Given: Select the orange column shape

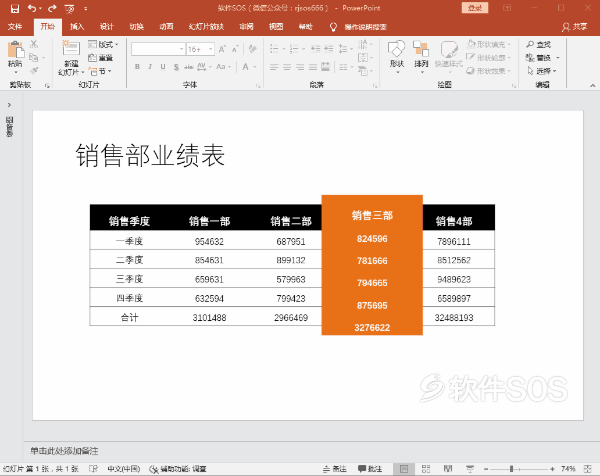Looking at the screenshot, I should point(372,265).
